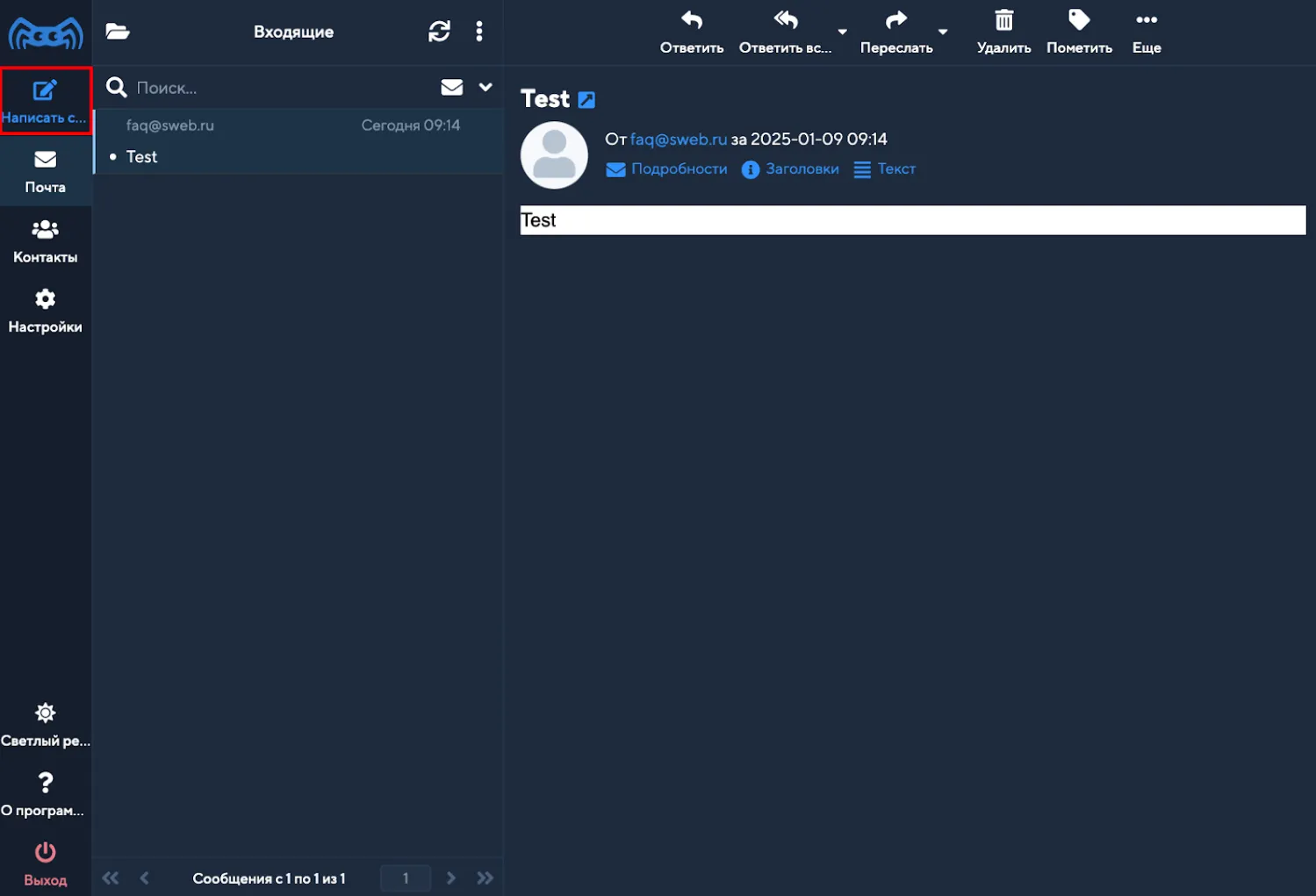
Task: Open Контакты in the sidebar
Action: click(x=46, y=240)
